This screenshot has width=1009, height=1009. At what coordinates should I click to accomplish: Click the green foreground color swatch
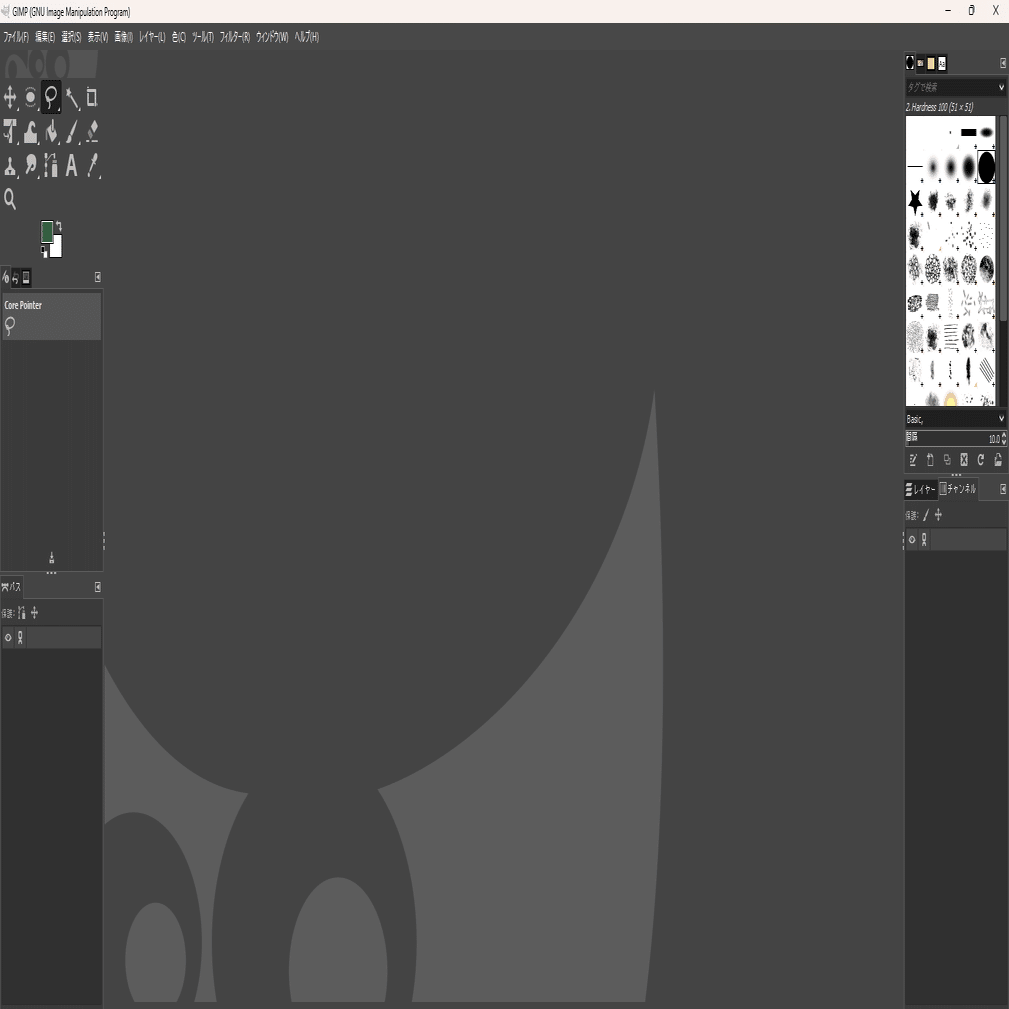coord(47,231)
